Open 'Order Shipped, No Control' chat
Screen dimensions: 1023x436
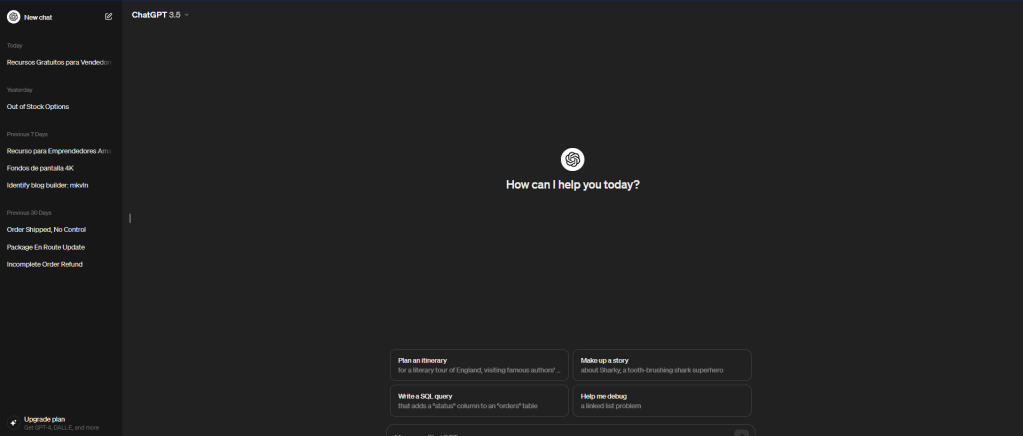(x=46, y=229)
